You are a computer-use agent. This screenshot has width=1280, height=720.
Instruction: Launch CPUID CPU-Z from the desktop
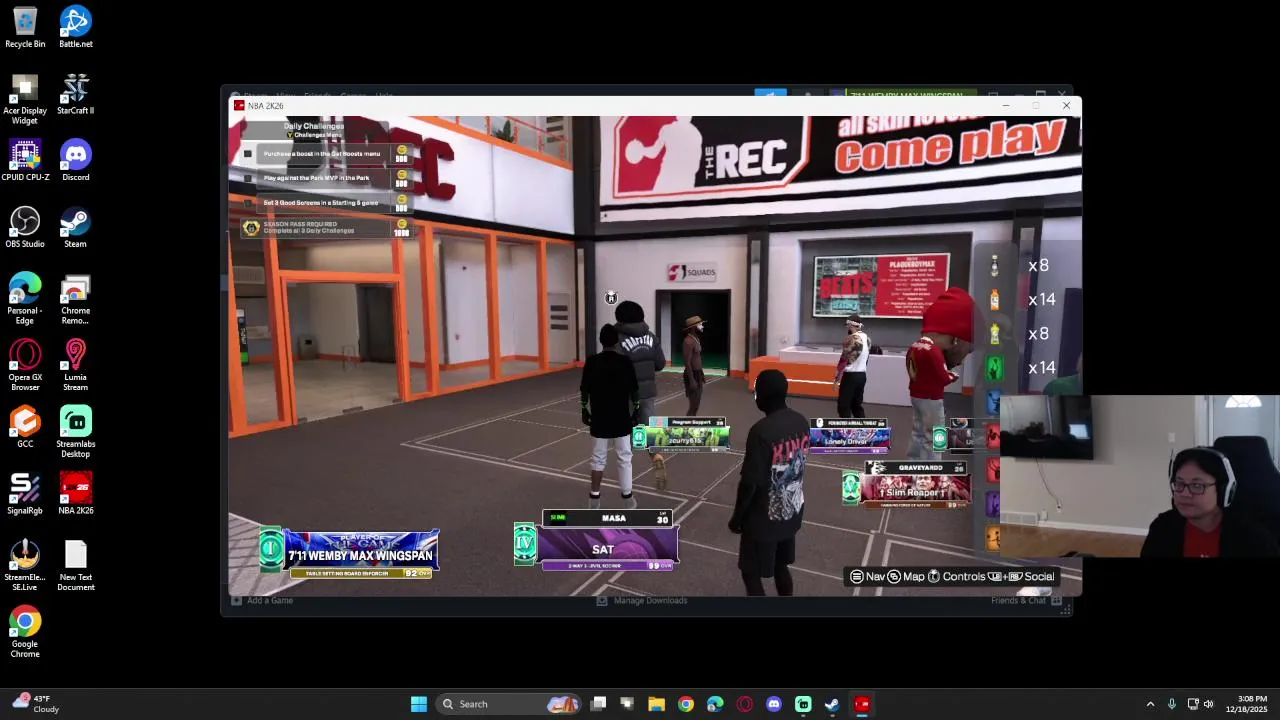[x=25, y=160]
